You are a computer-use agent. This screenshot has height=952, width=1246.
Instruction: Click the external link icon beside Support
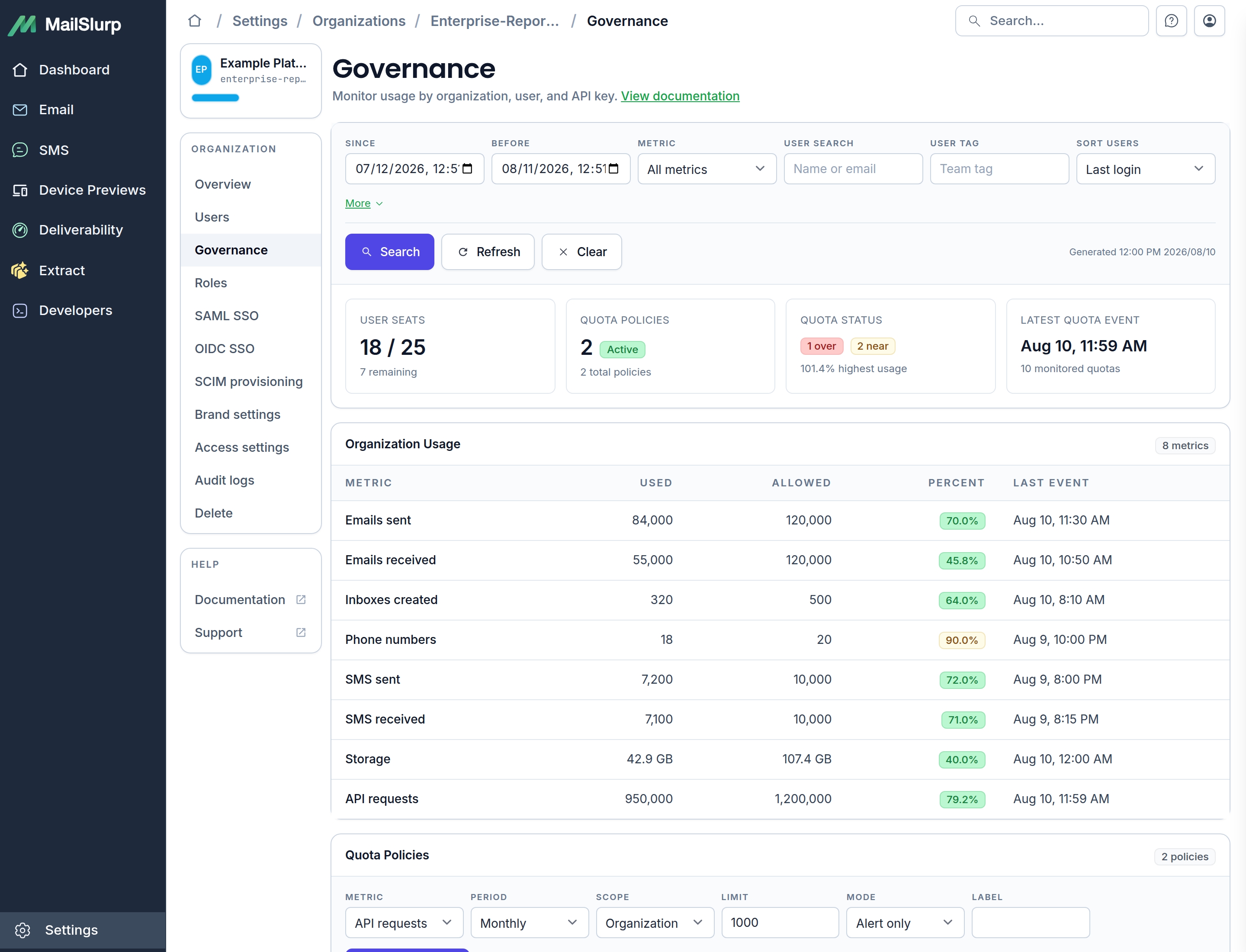[x=301, y=632]
